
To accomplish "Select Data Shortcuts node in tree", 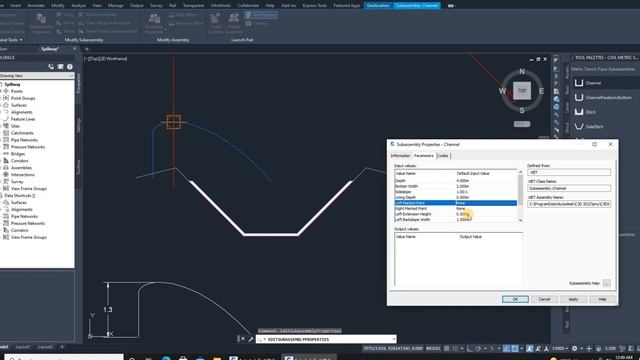I will (20, 196).
